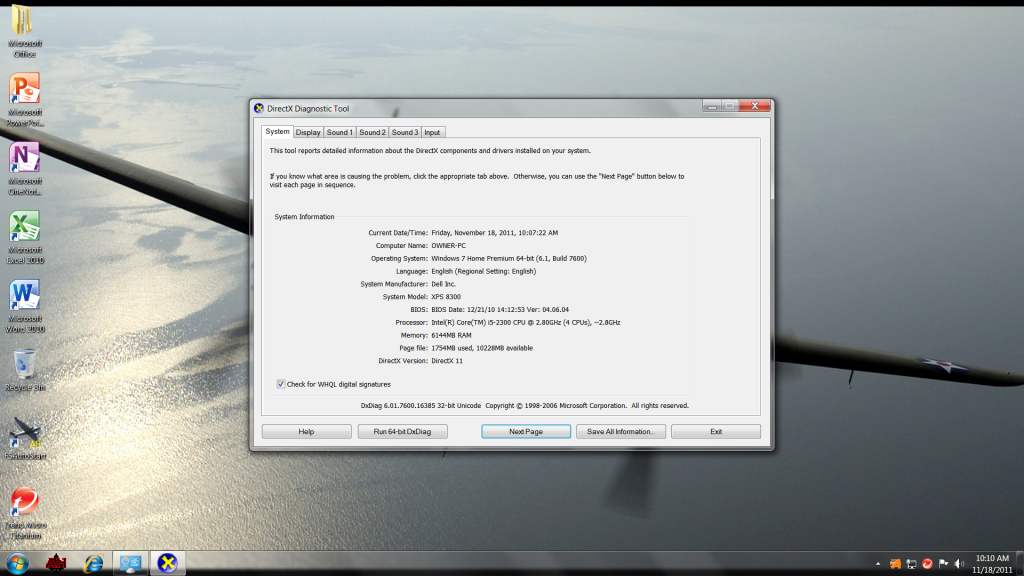This screenshot has width=1024, height=576.
Task: Switch to Control Panel taskbar window
Action: pos(130,563)
